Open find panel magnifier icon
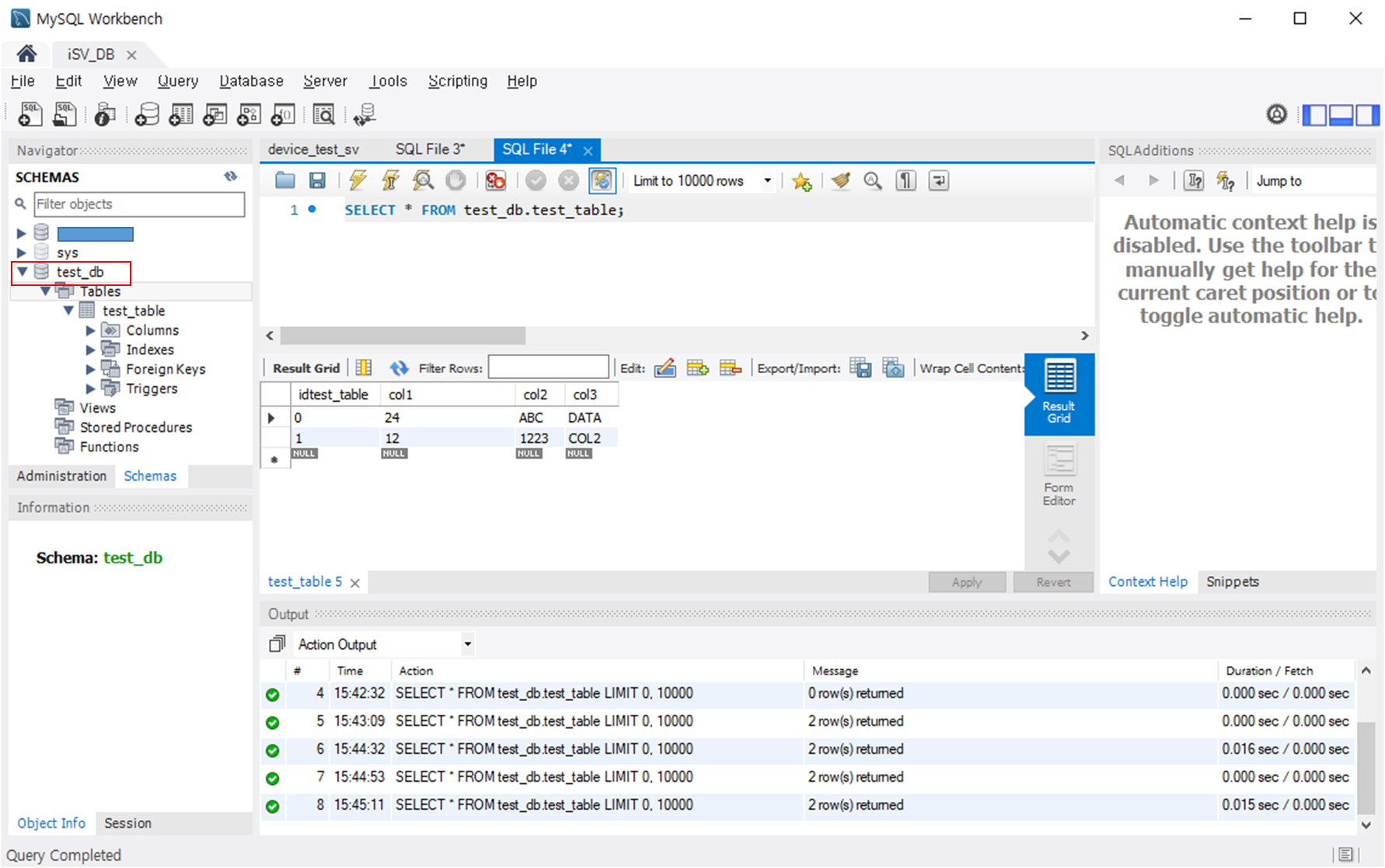Image resolution: width=1385 pixels, height=868 pixels. tap(873, 181)
